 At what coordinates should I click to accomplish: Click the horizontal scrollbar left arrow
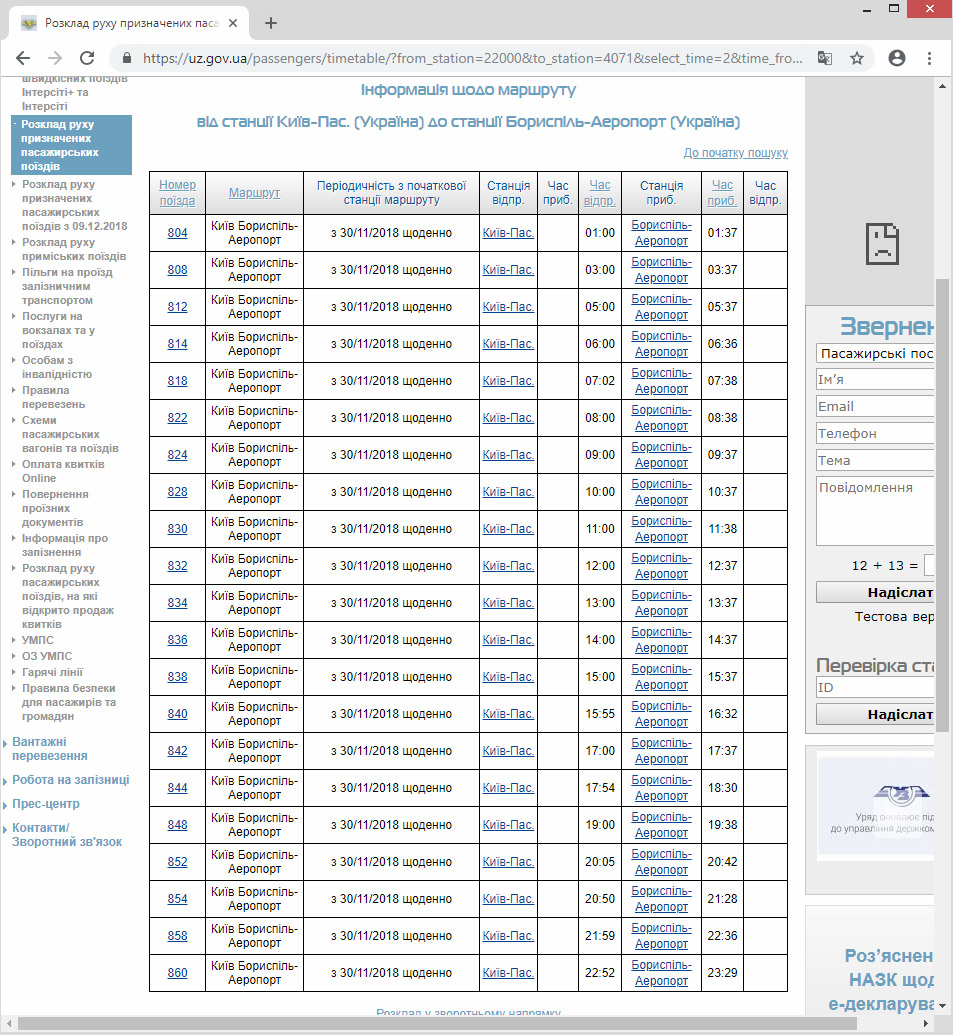[x=9, y=1023]
